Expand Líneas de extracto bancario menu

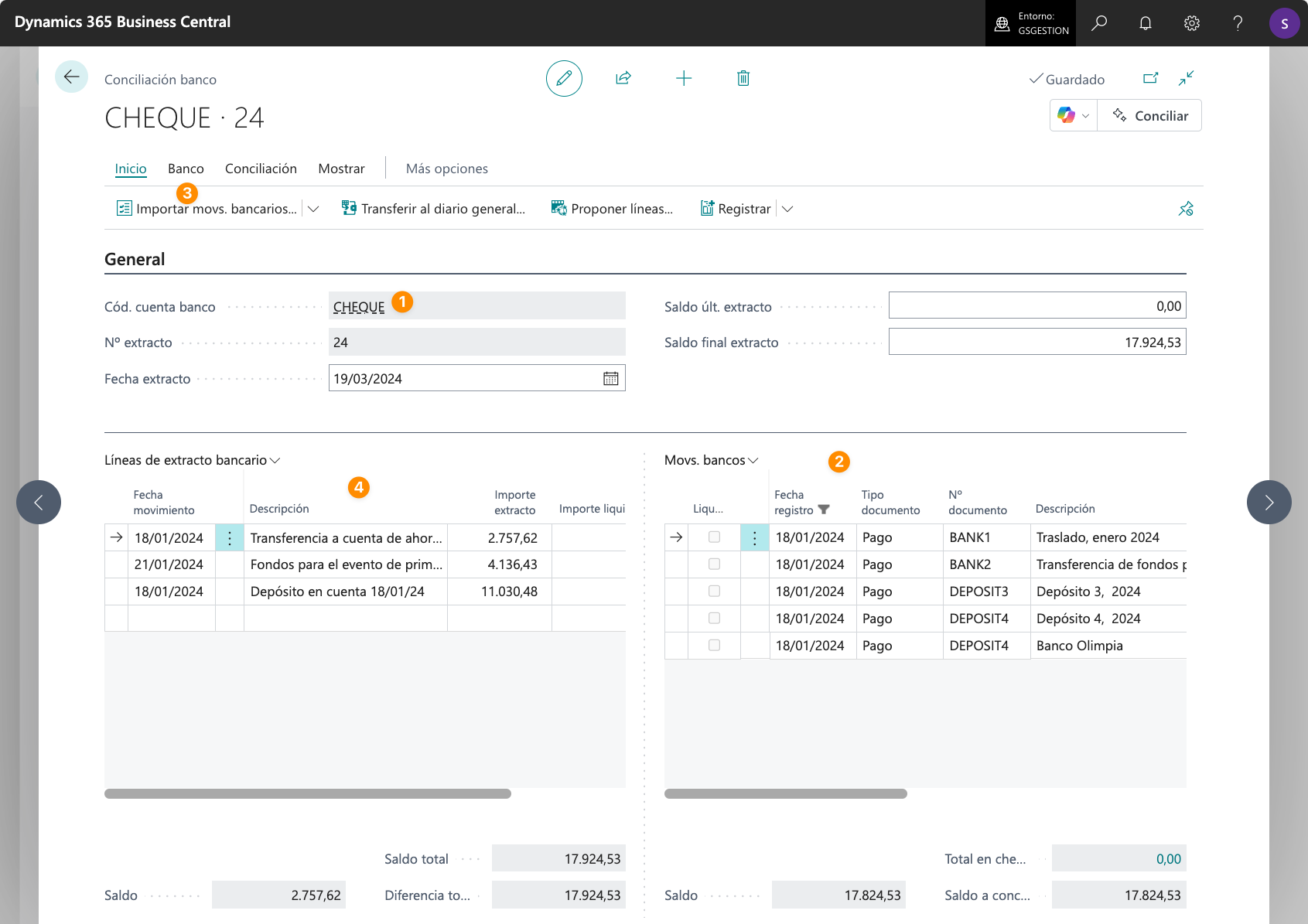(x=192, y=460)
